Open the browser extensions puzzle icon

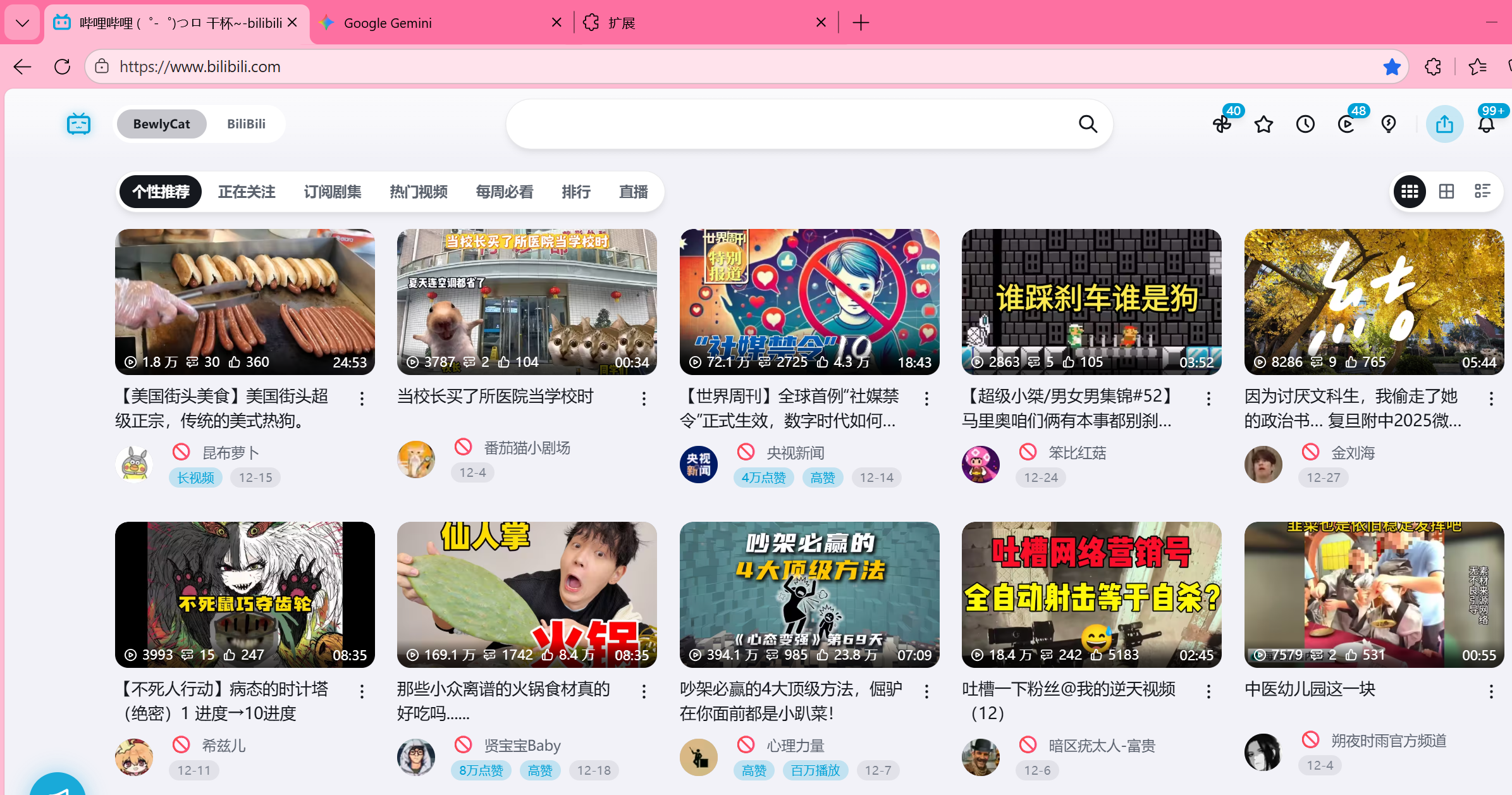pyautogui.click(x=1433, y=66)
